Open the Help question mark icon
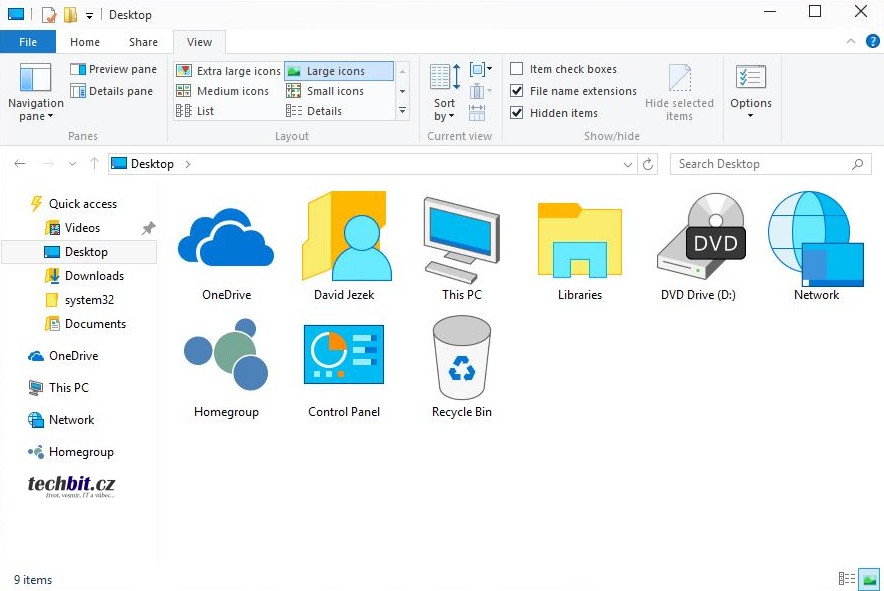Screen dimensions: 884x591 [872, 42]
